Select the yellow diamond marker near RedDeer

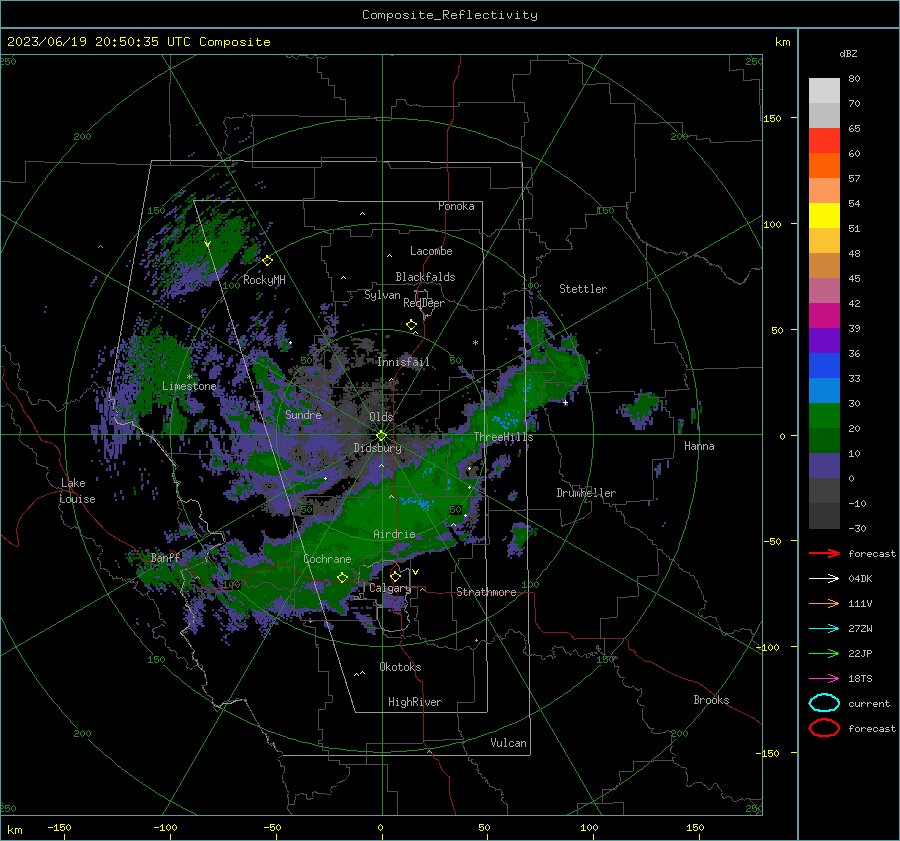coord(412,325)
